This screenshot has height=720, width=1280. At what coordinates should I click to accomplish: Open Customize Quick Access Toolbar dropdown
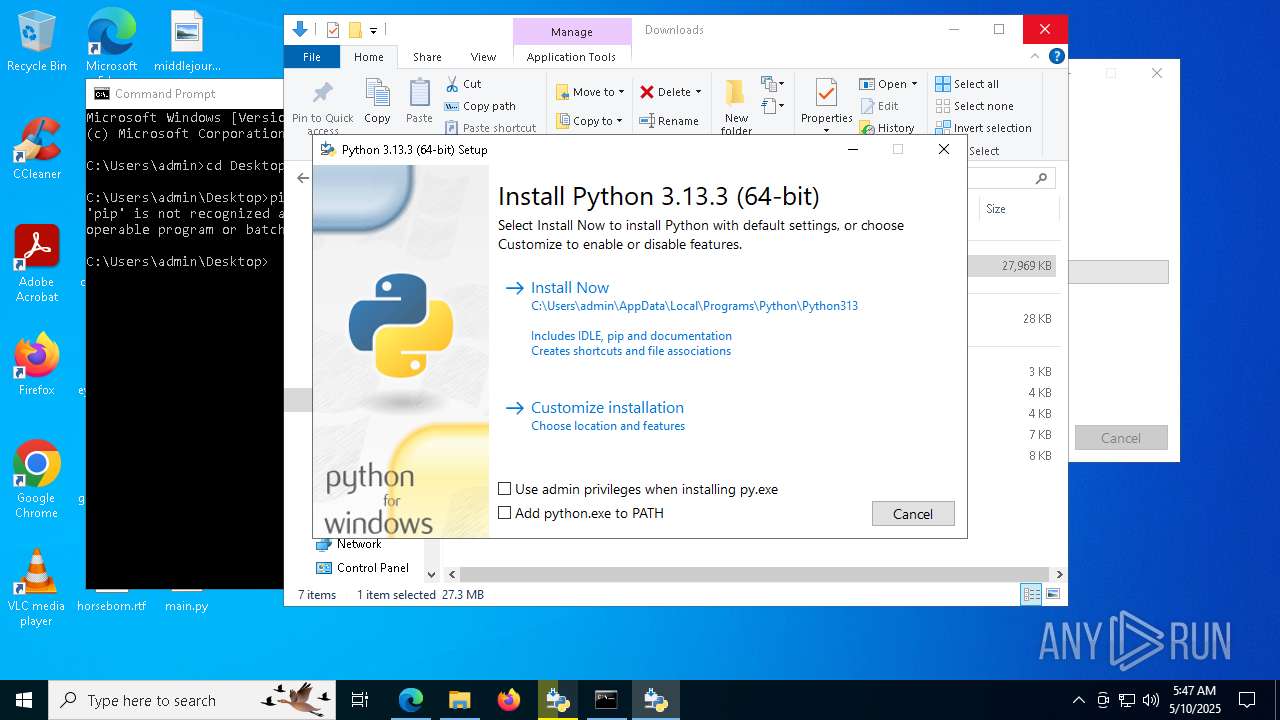373,30
